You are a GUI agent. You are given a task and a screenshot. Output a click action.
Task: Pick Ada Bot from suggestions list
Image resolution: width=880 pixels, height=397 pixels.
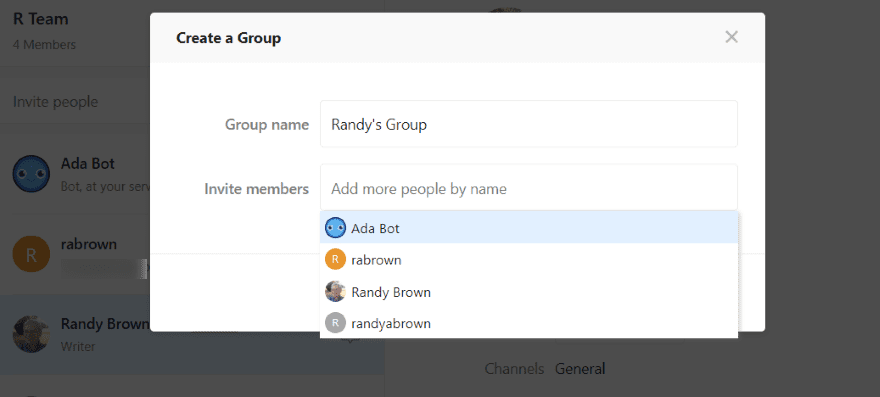pos(529,228)
